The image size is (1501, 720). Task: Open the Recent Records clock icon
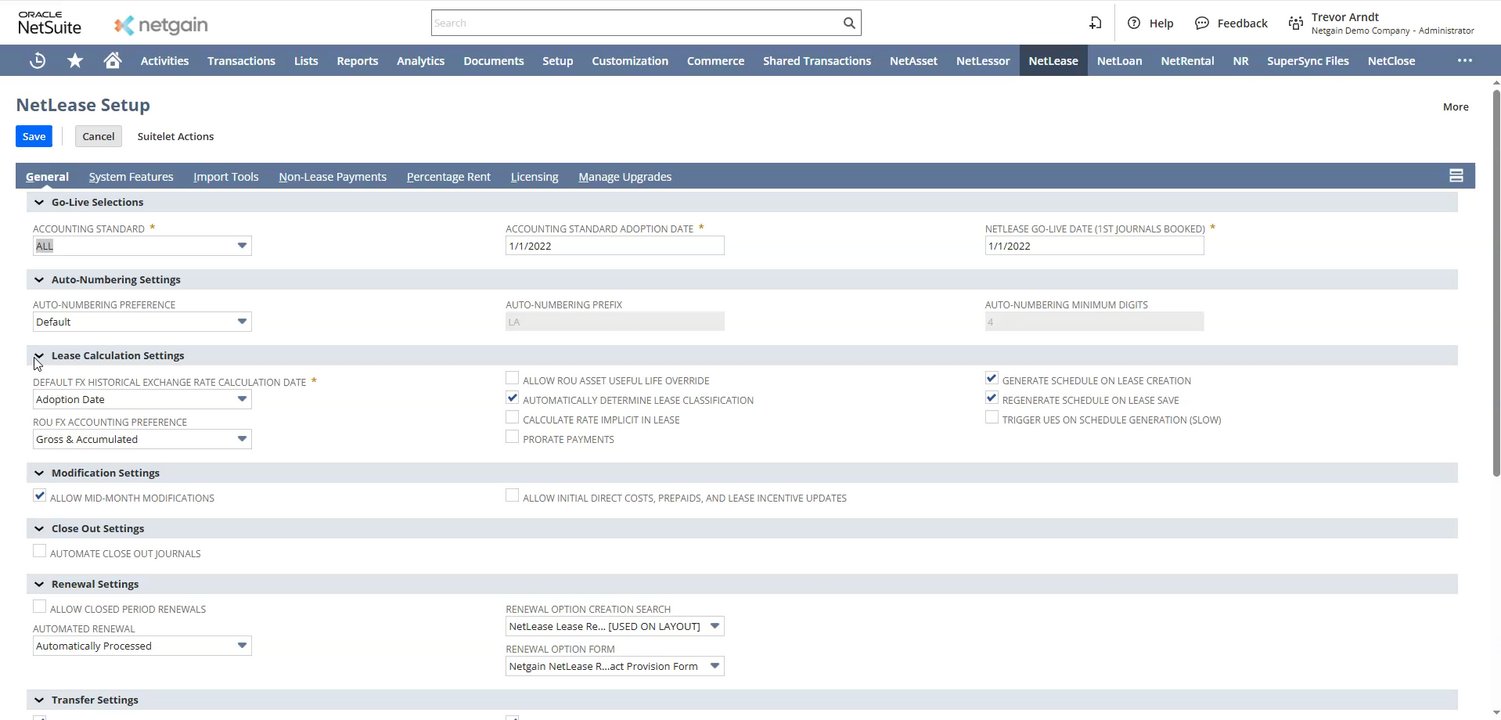(37, 60)
